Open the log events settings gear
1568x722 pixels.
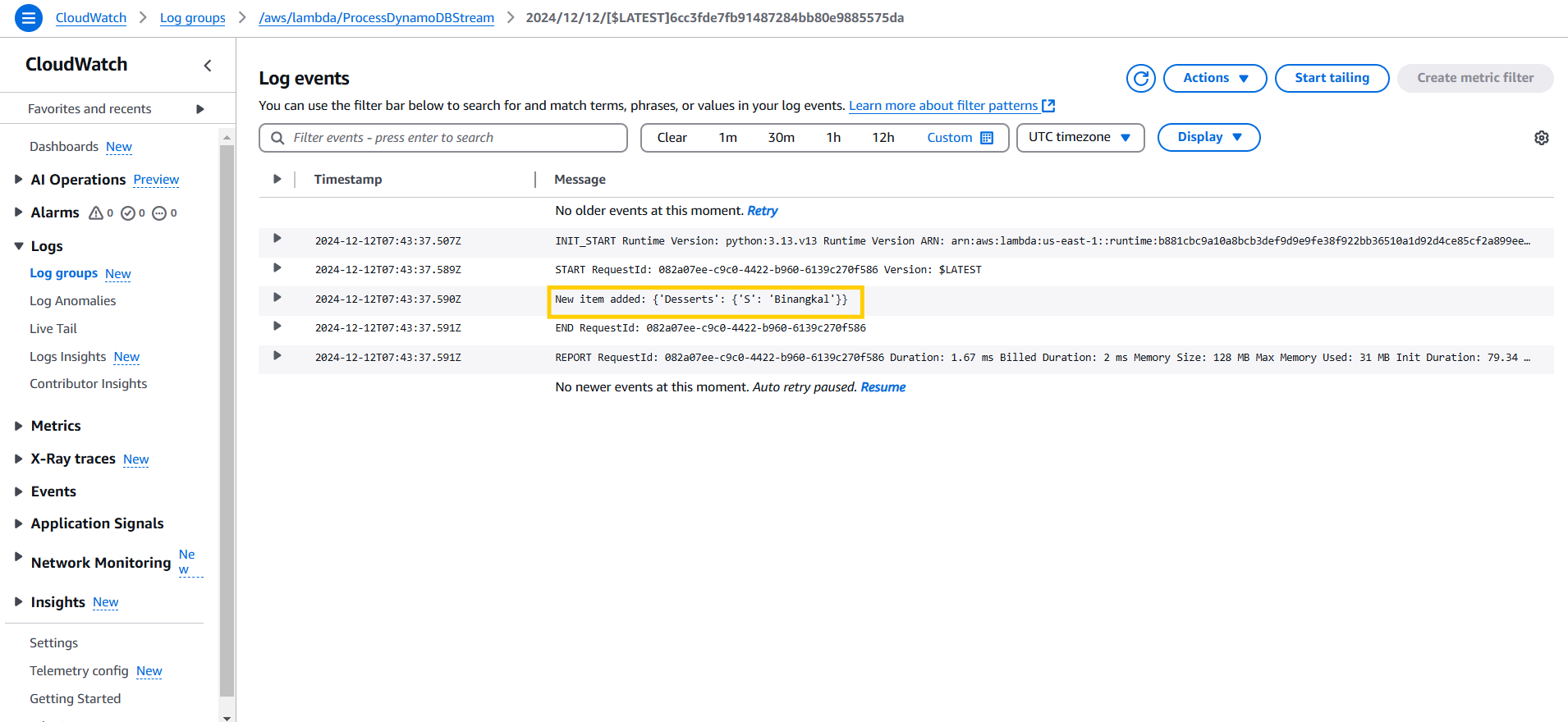[1541, 138]
